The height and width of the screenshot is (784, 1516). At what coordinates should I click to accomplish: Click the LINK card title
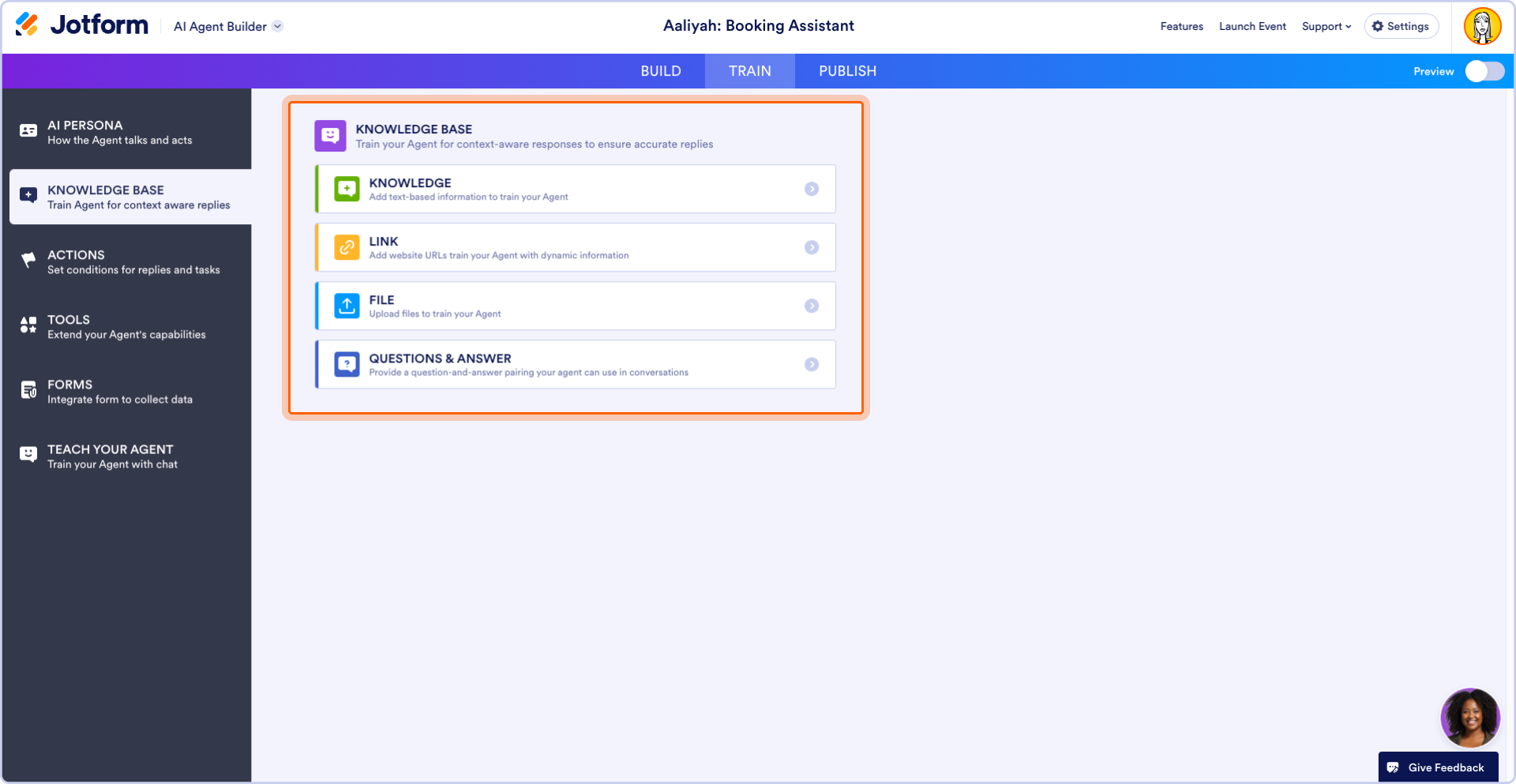pyautogui.click(x=384, y=241)
